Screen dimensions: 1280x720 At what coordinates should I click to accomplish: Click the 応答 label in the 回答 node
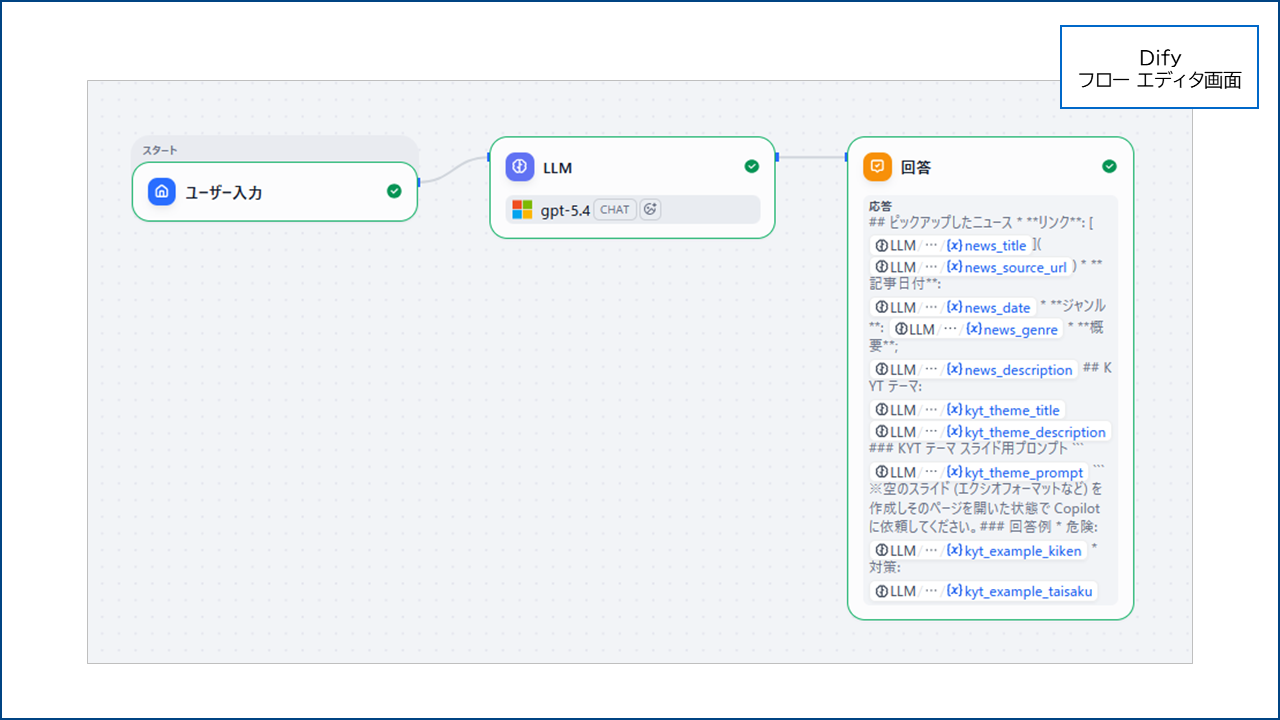(880, 206)
